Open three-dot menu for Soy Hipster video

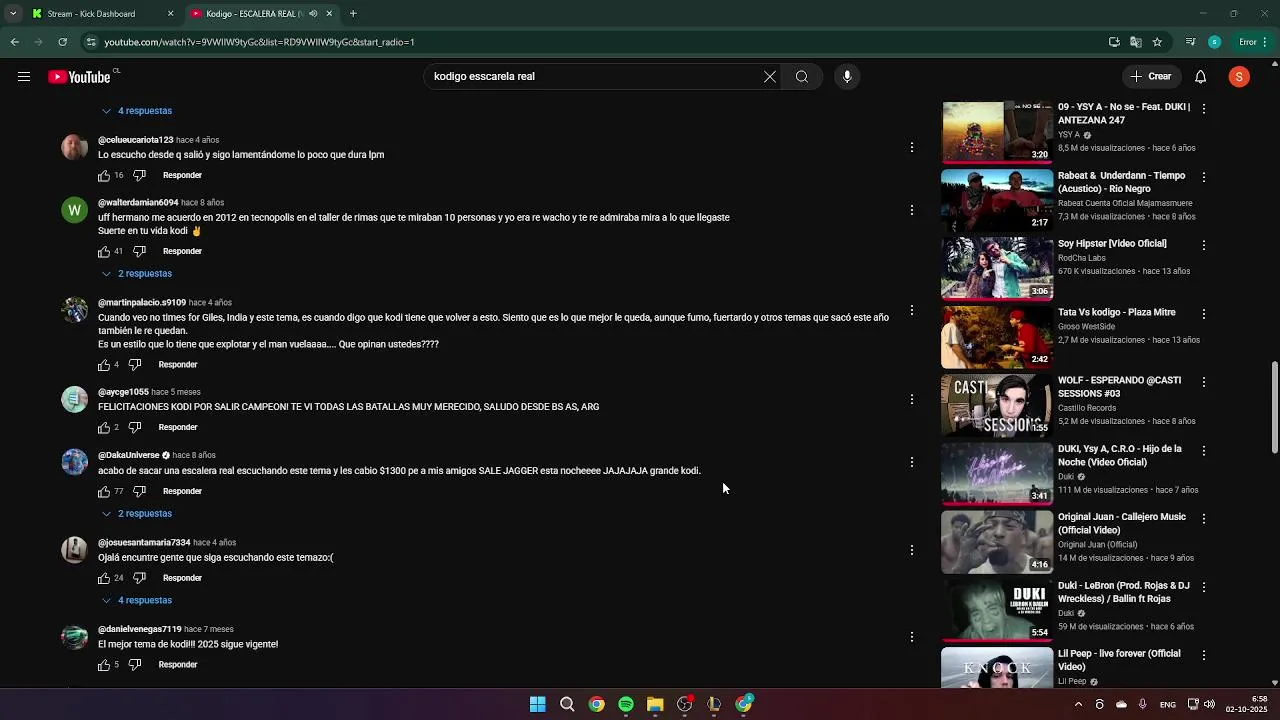click(1203, 245)
